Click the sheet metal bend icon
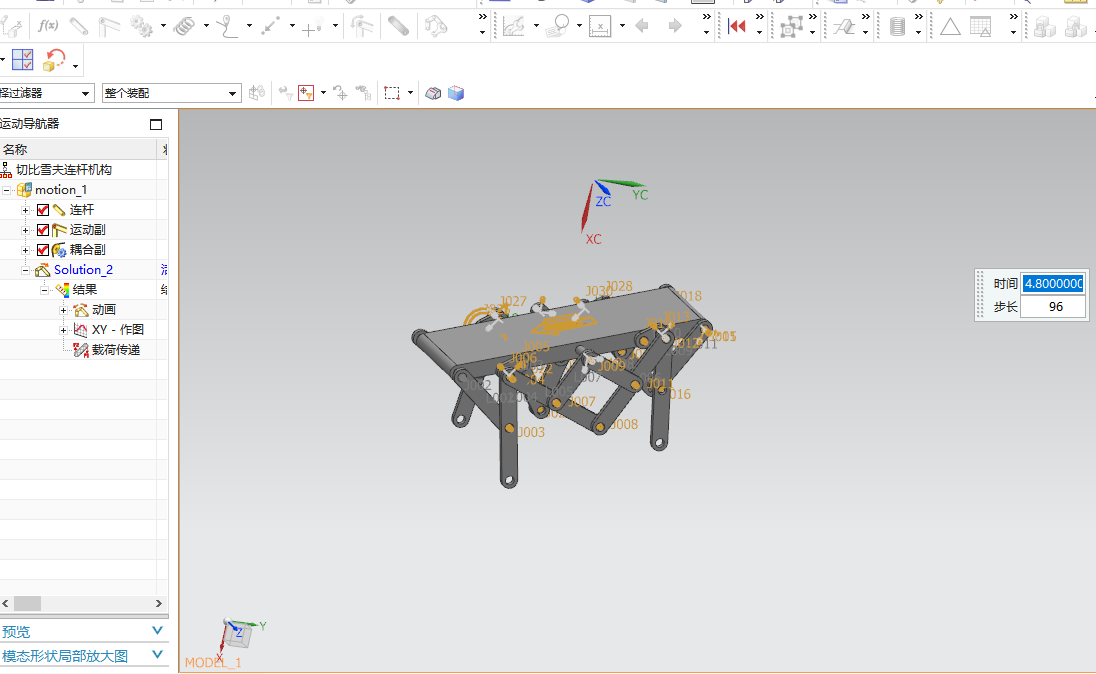The width and height of the screenshot is (1096, 674). [x=844, y=27]
